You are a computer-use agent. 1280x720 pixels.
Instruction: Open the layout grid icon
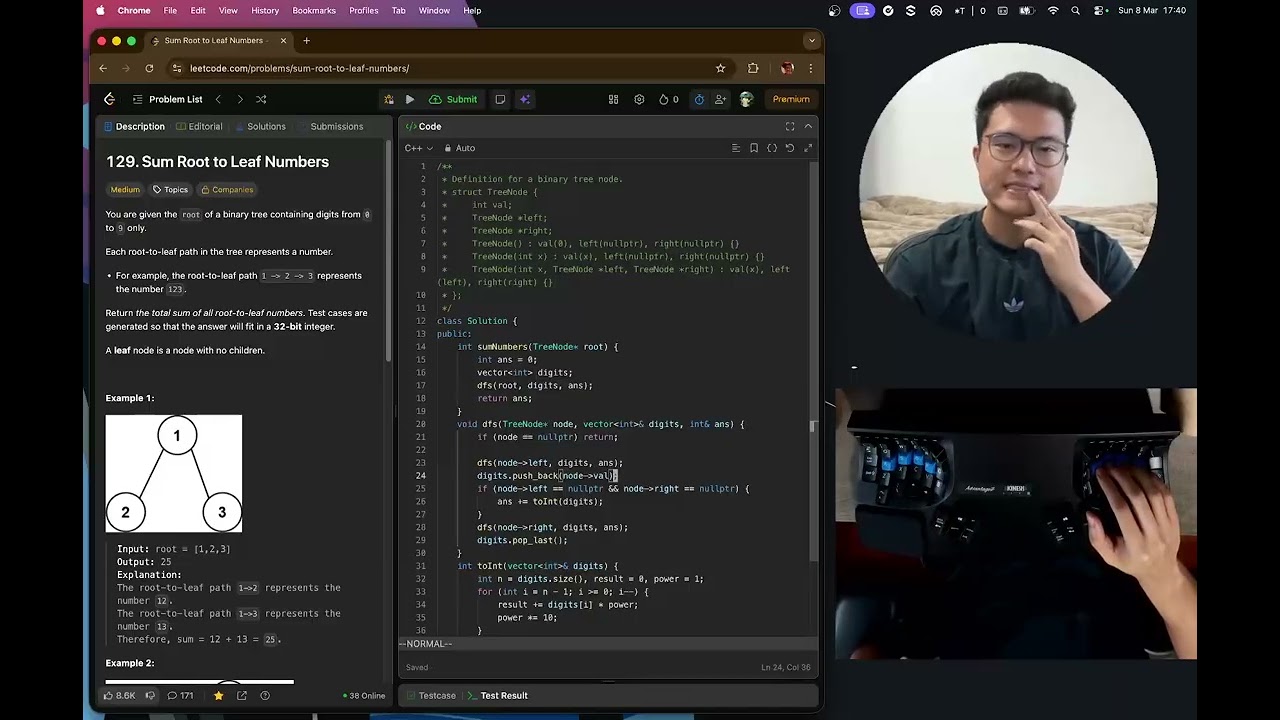[613, 99]
